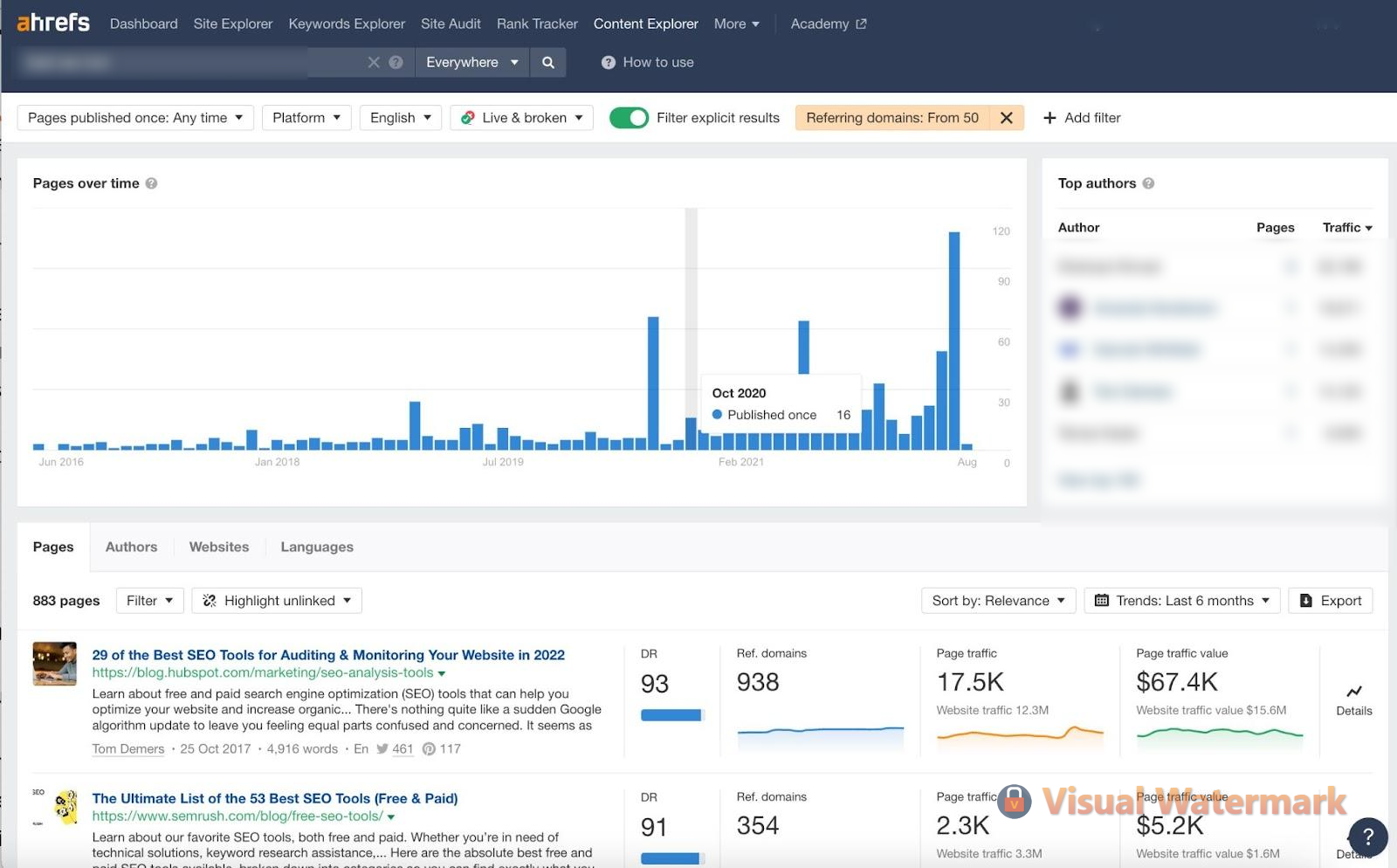
Task: Open the Trends: Last 6 months dropdown
Action: tap(1182, 601)
